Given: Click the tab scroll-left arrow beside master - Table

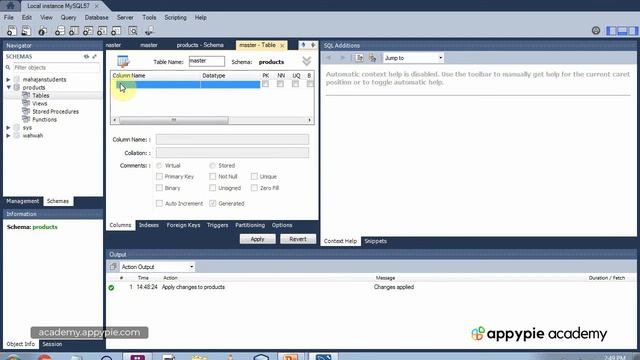Looking at the screenshot, I should (303, 45).
